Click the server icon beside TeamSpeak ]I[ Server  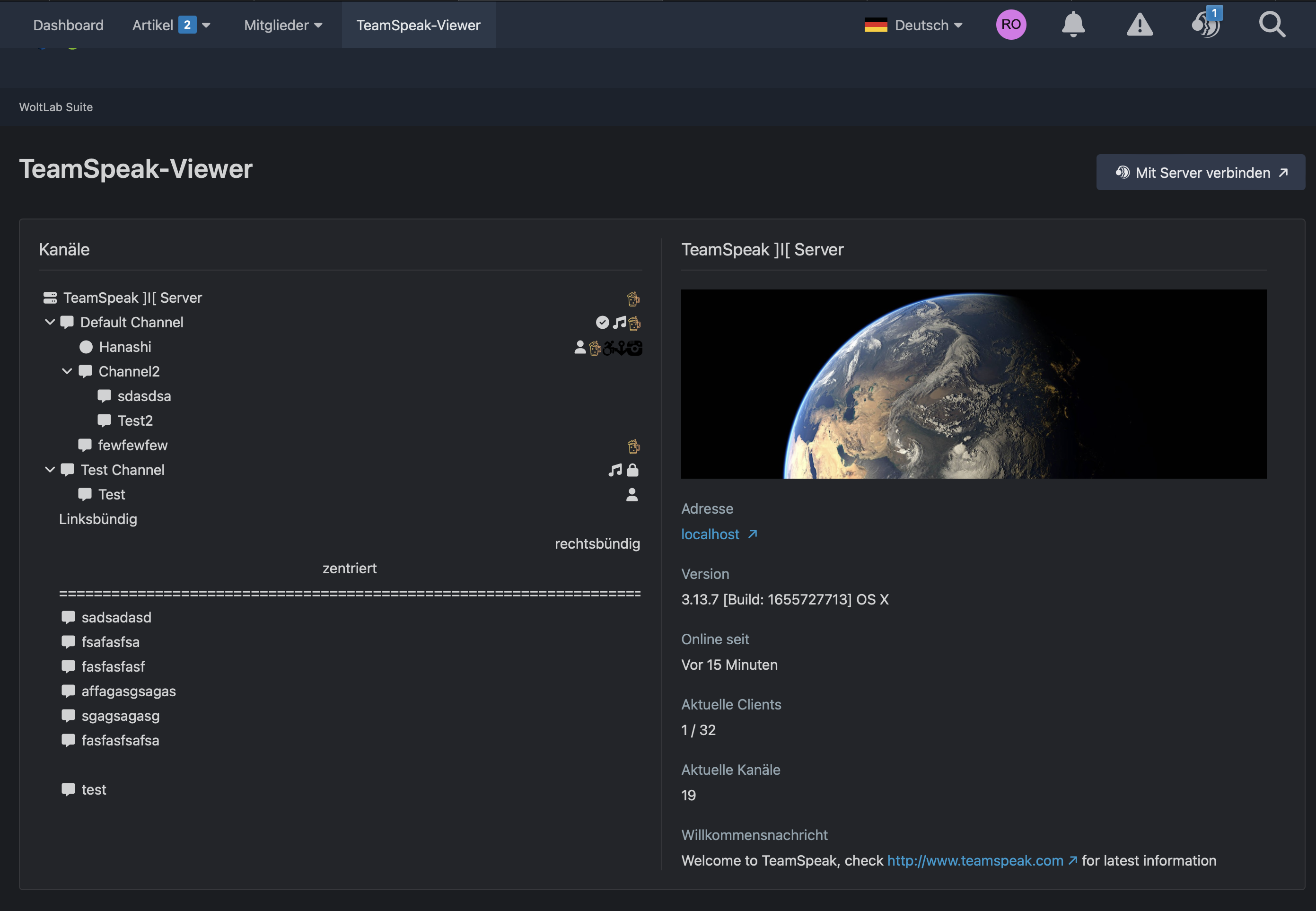(50, 298)
